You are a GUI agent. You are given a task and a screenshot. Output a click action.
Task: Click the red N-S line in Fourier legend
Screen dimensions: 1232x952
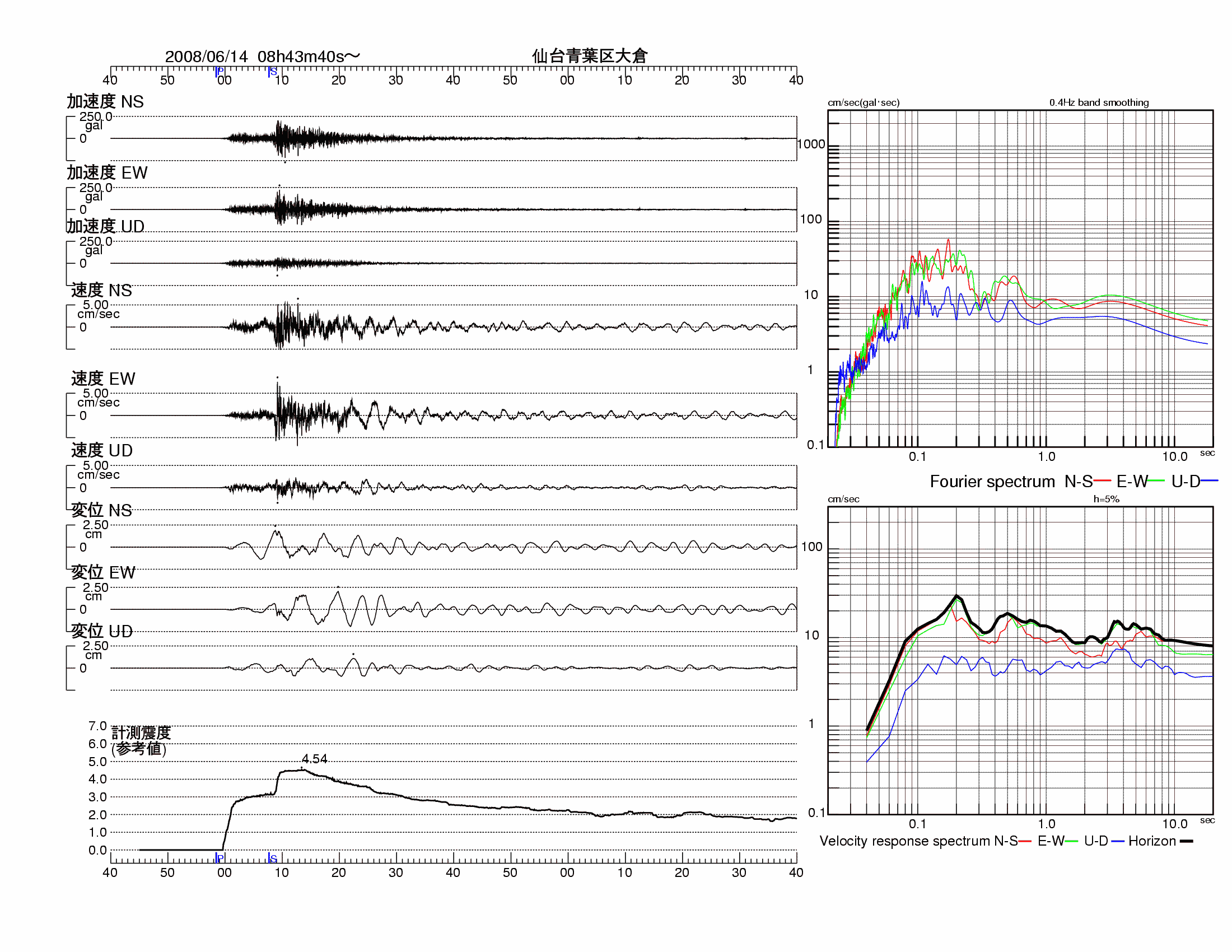click(x=1102, y=481)
